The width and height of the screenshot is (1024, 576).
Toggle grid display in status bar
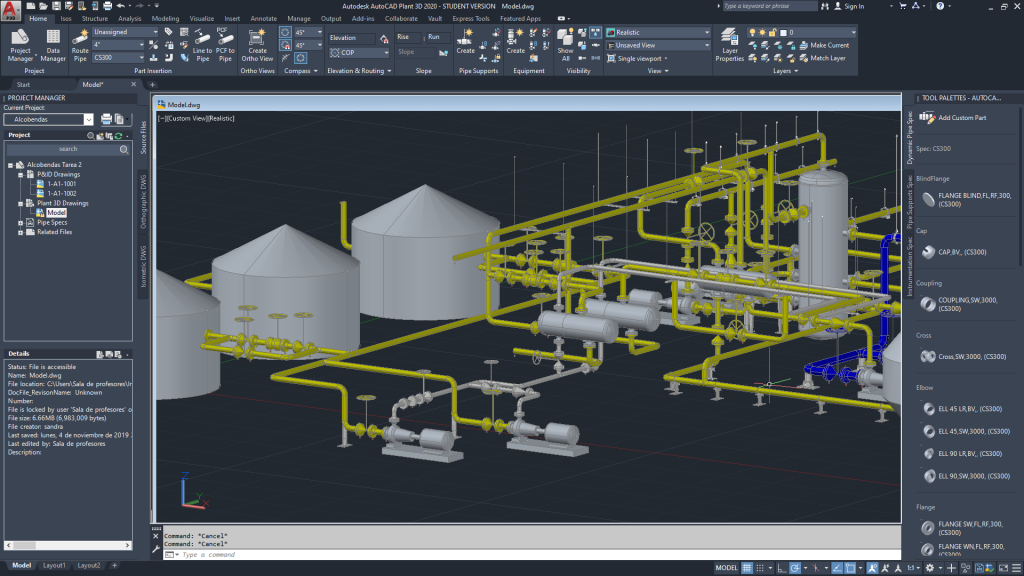click(747, 568)
